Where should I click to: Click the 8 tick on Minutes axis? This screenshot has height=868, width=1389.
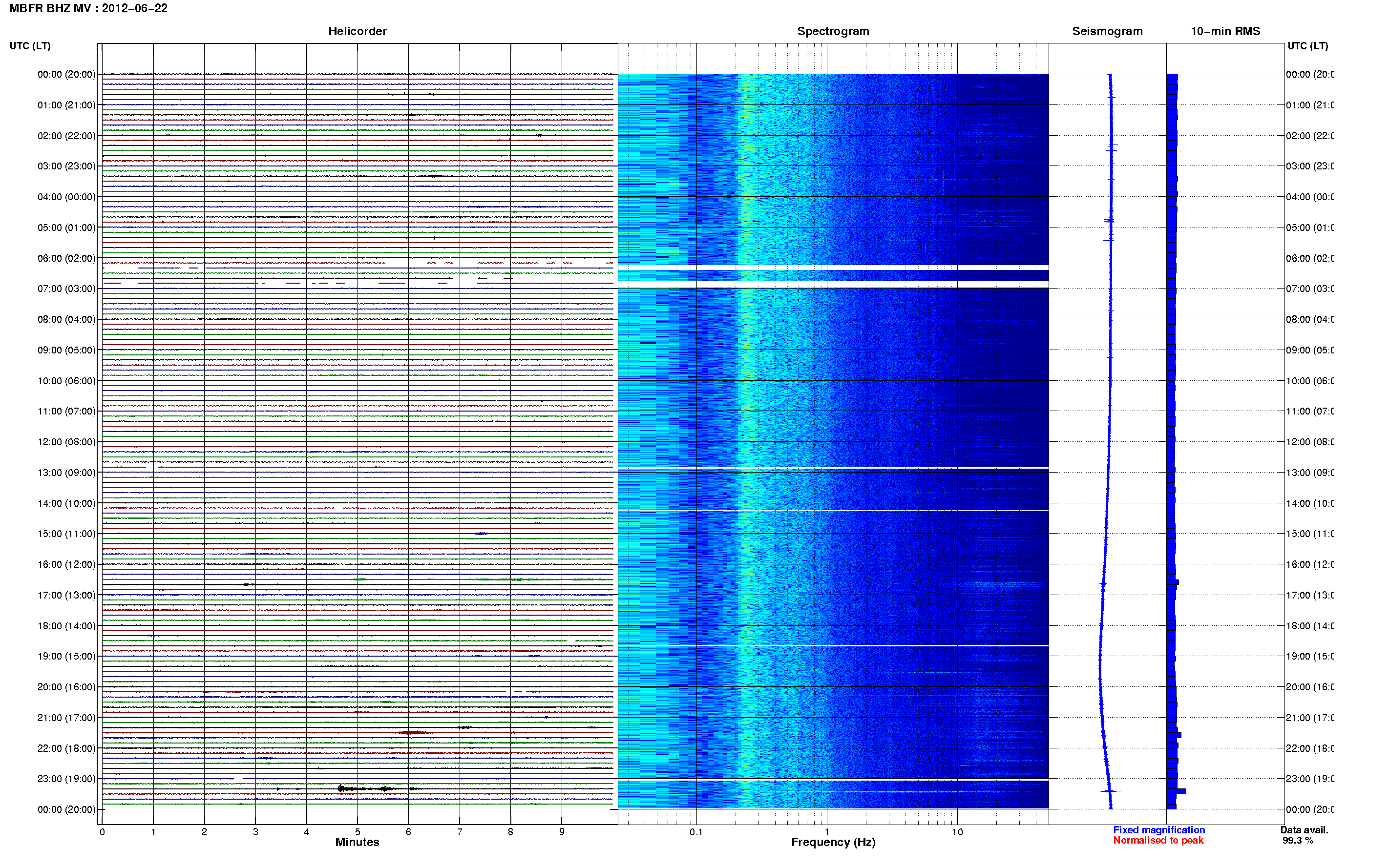[510, 832]
